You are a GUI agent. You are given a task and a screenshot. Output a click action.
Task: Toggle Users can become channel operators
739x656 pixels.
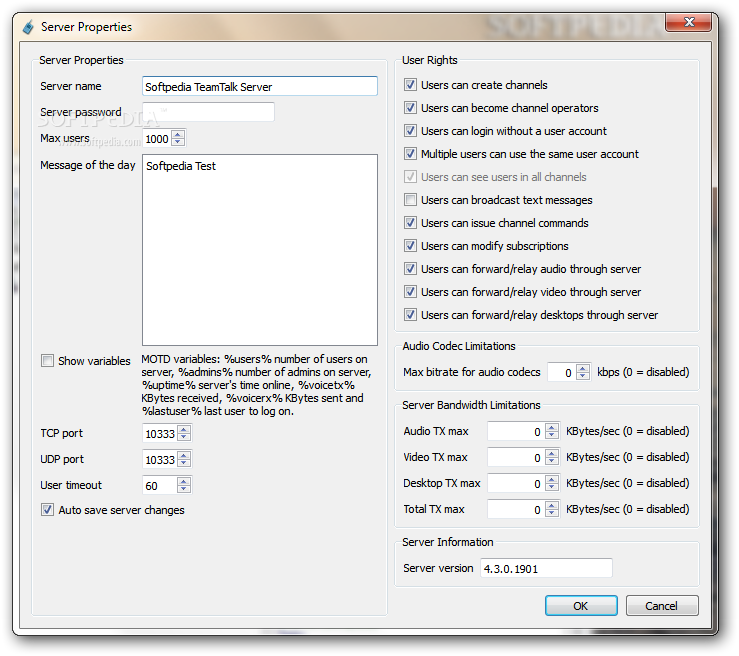pyautogui.click(x=410, y=108)
